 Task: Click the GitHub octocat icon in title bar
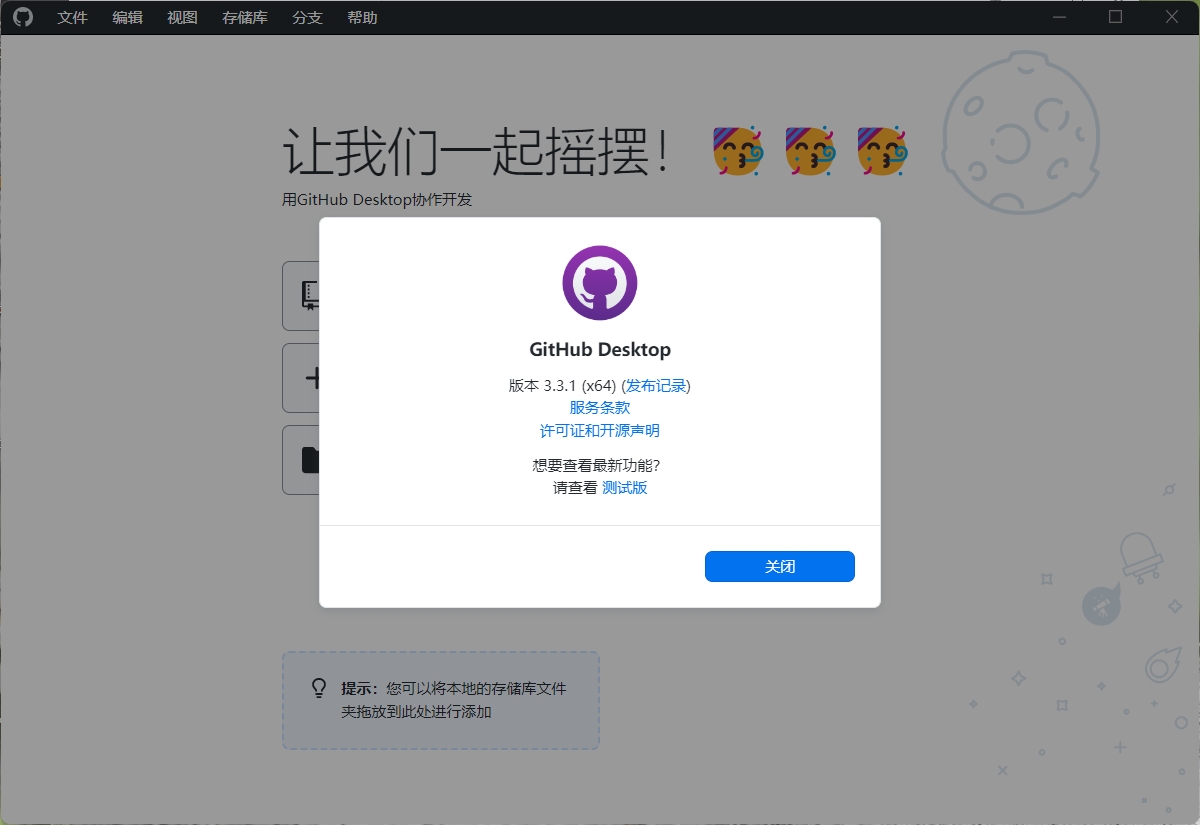[x=22, y=17]
